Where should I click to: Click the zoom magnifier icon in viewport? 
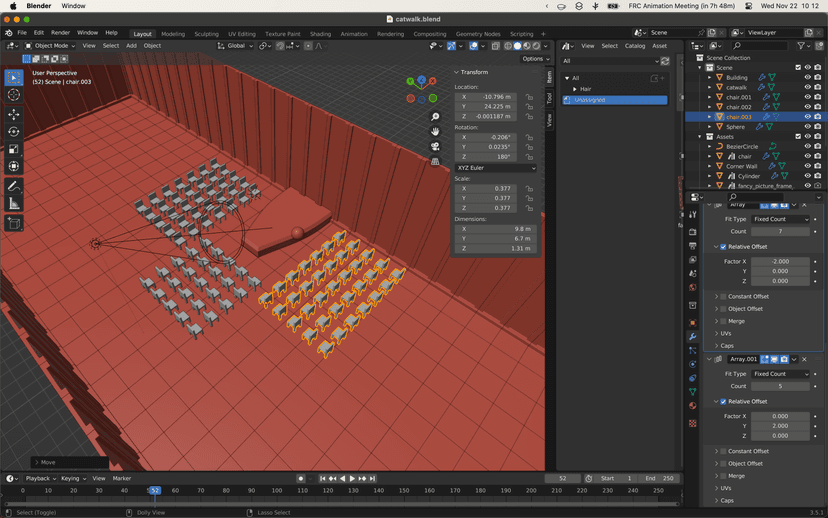(435, 117)
